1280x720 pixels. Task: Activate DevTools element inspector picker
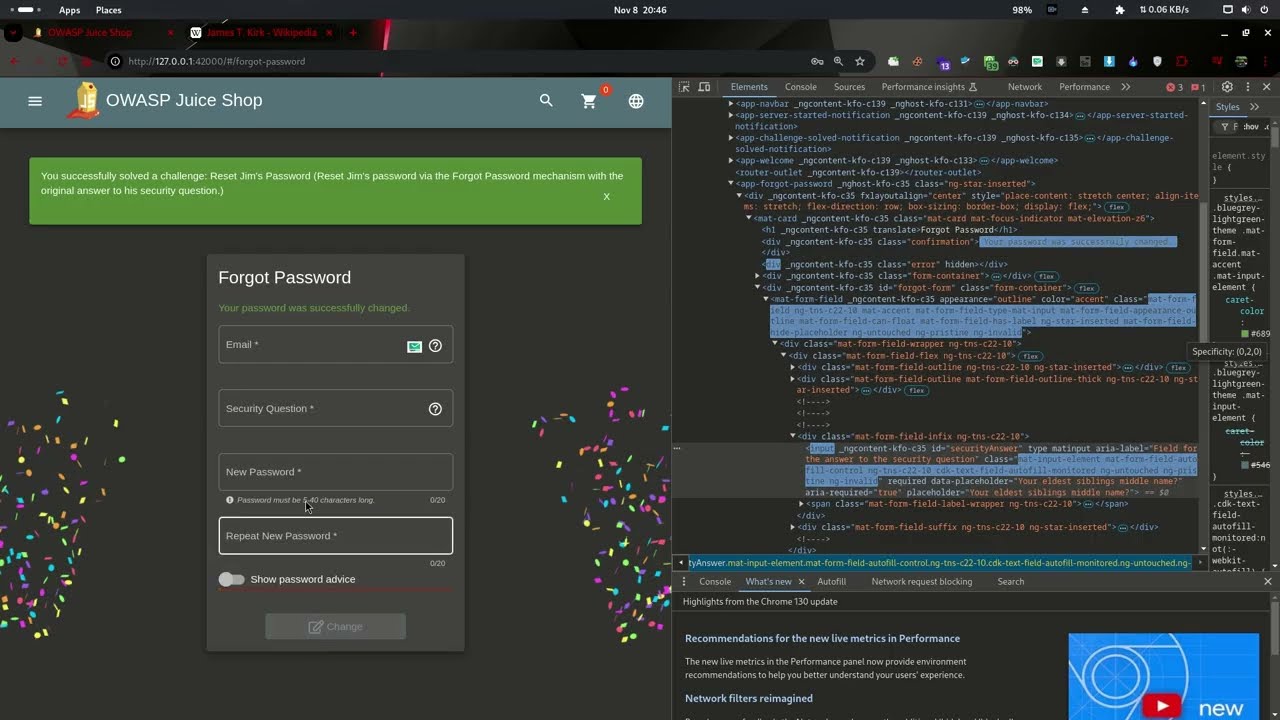(684, 87)
